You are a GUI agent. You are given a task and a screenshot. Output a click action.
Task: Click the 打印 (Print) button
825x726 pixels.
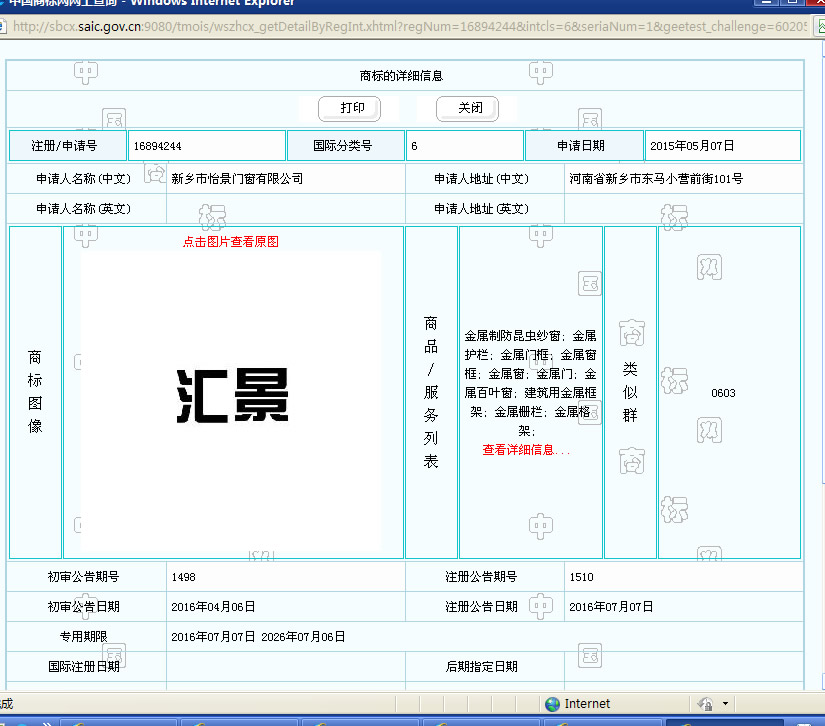coord(352,108)
